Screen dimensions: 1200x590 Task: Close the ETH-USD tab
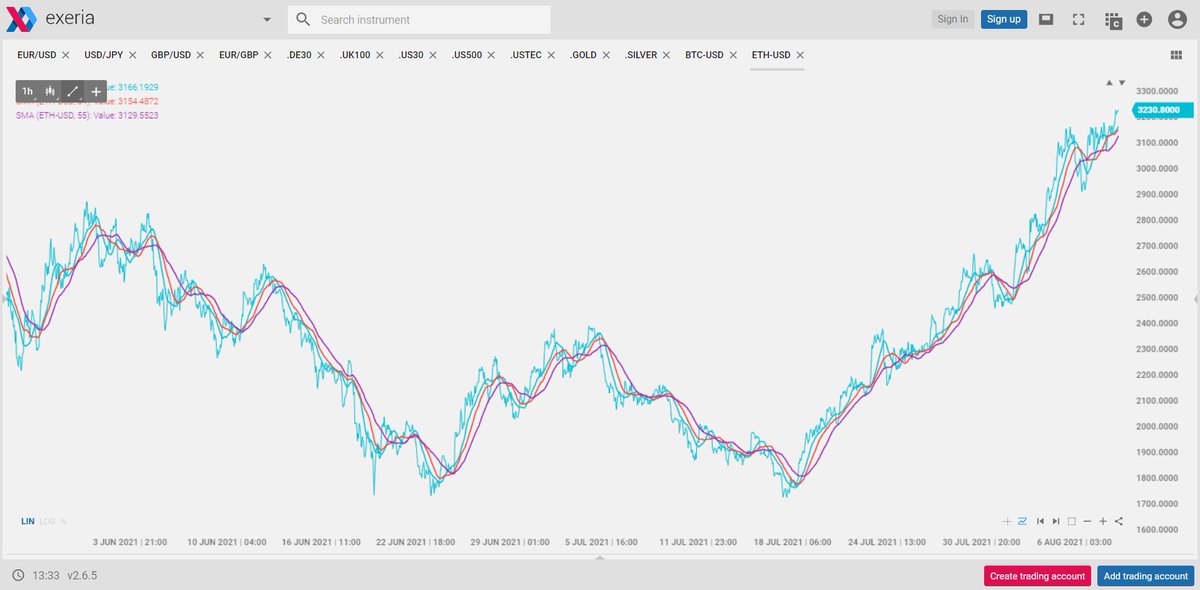(800, 55)
